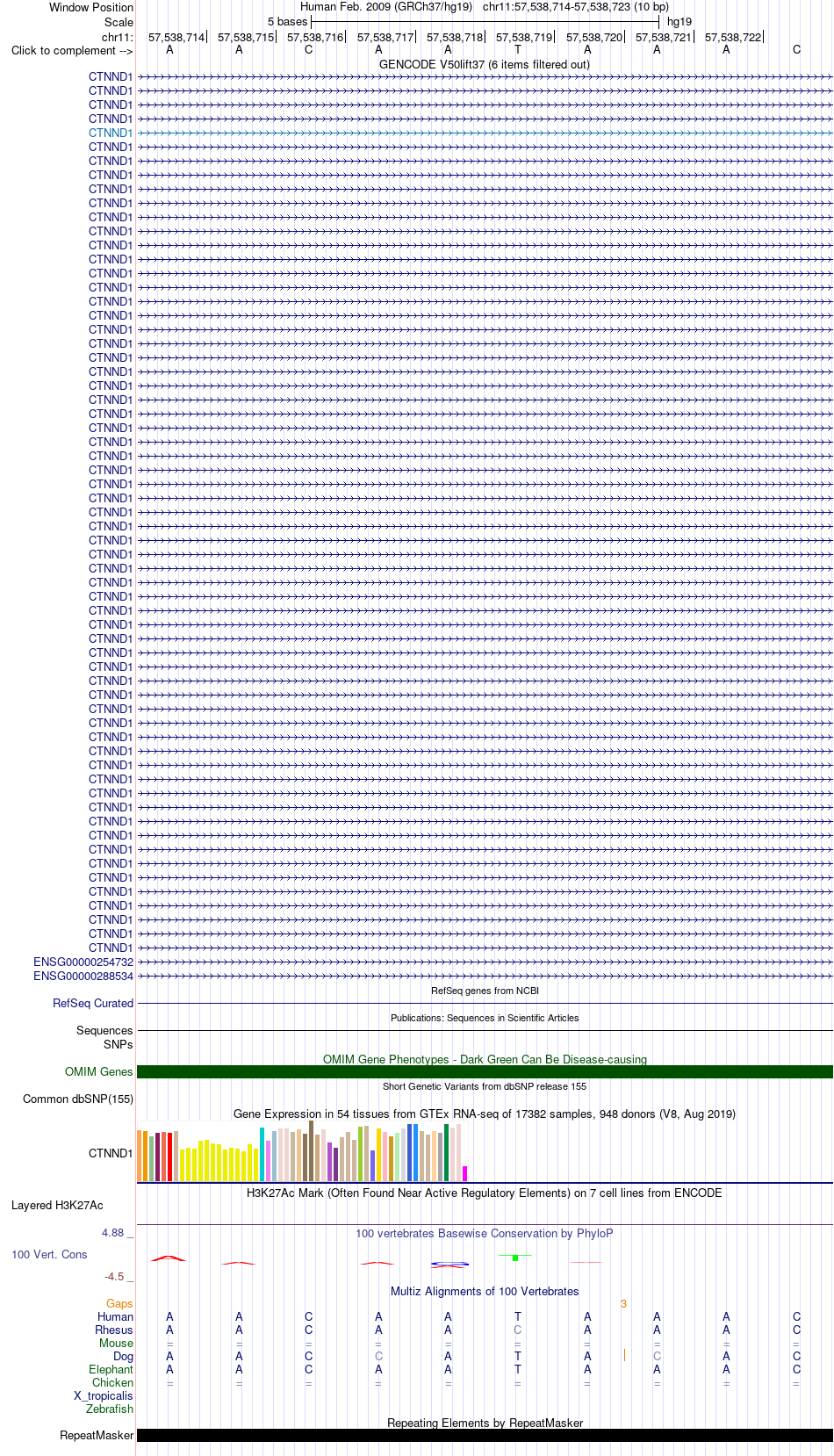
Task: Click the X_tropicalis species label
Action: coord(104,1395)
